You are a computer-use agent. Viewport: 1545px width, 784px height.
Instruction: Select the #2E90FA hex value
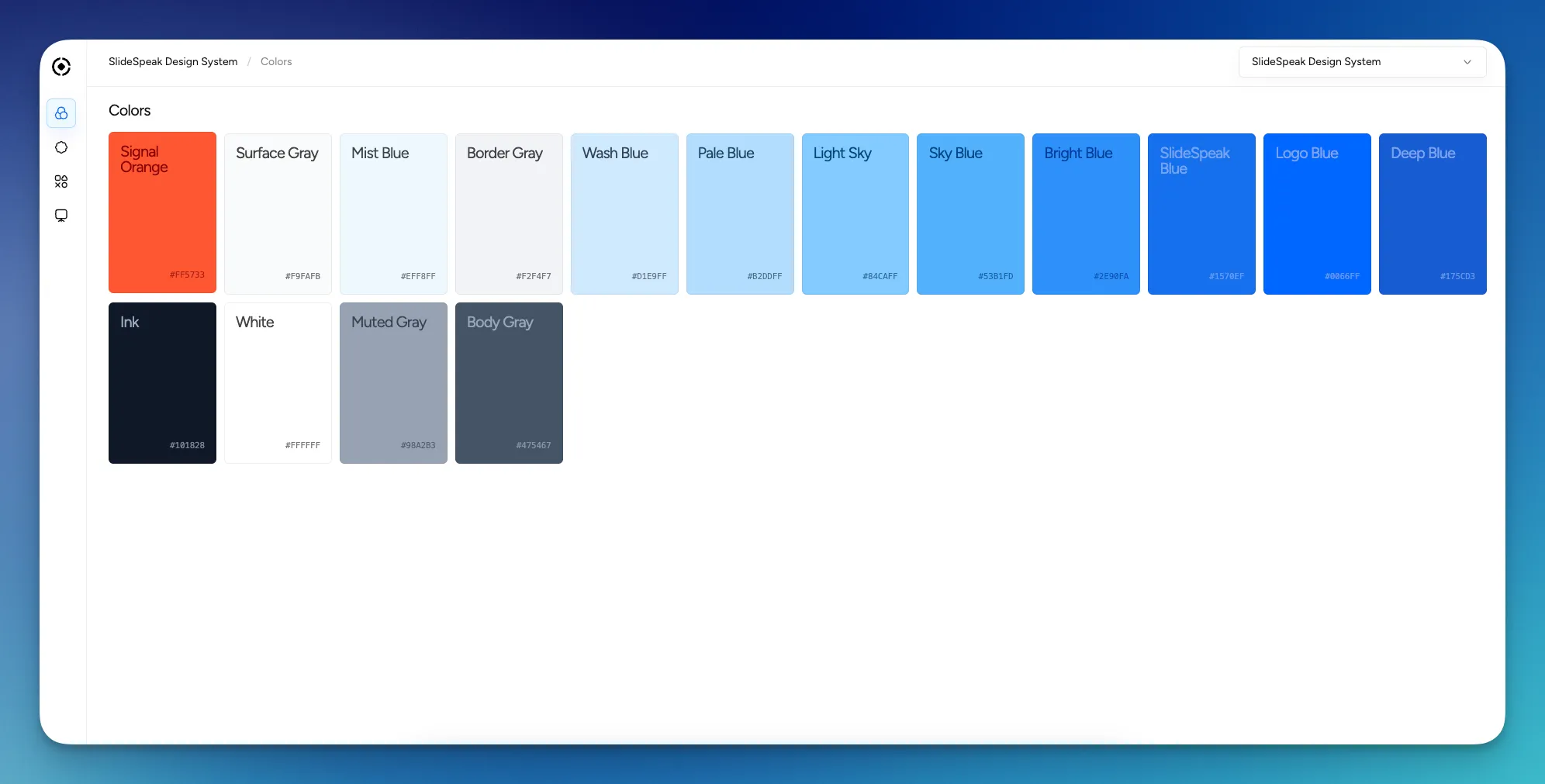1111,276
